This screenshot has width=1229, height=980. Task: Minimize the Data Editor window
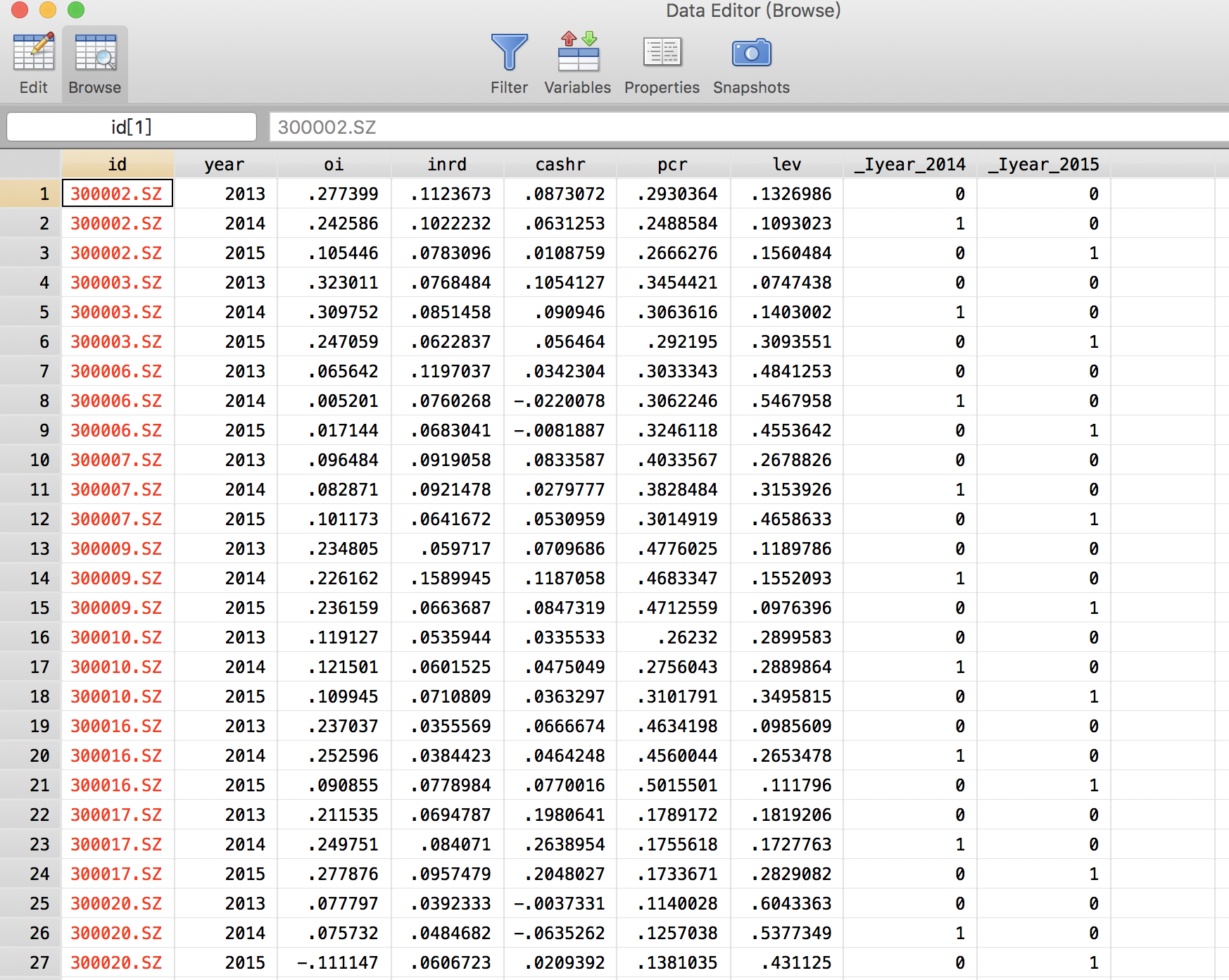click(48, 10)
